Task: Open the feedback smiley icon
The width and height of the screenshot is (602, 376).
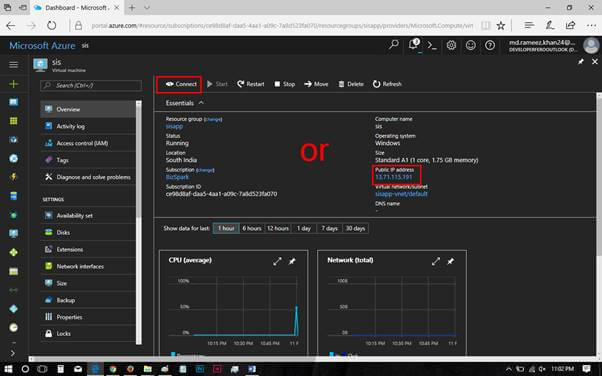Action: [471, 45]
